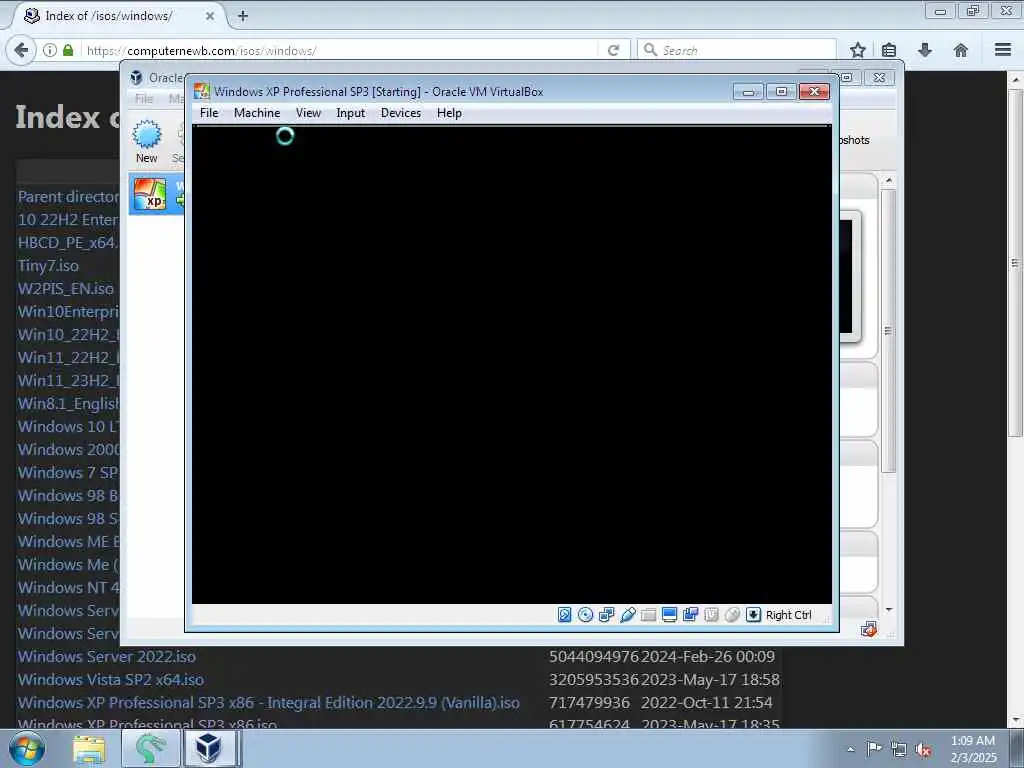This screenshot has height=768, width=1024.
Task: Open the Machine menu in VM window
Action: point(257,113)
